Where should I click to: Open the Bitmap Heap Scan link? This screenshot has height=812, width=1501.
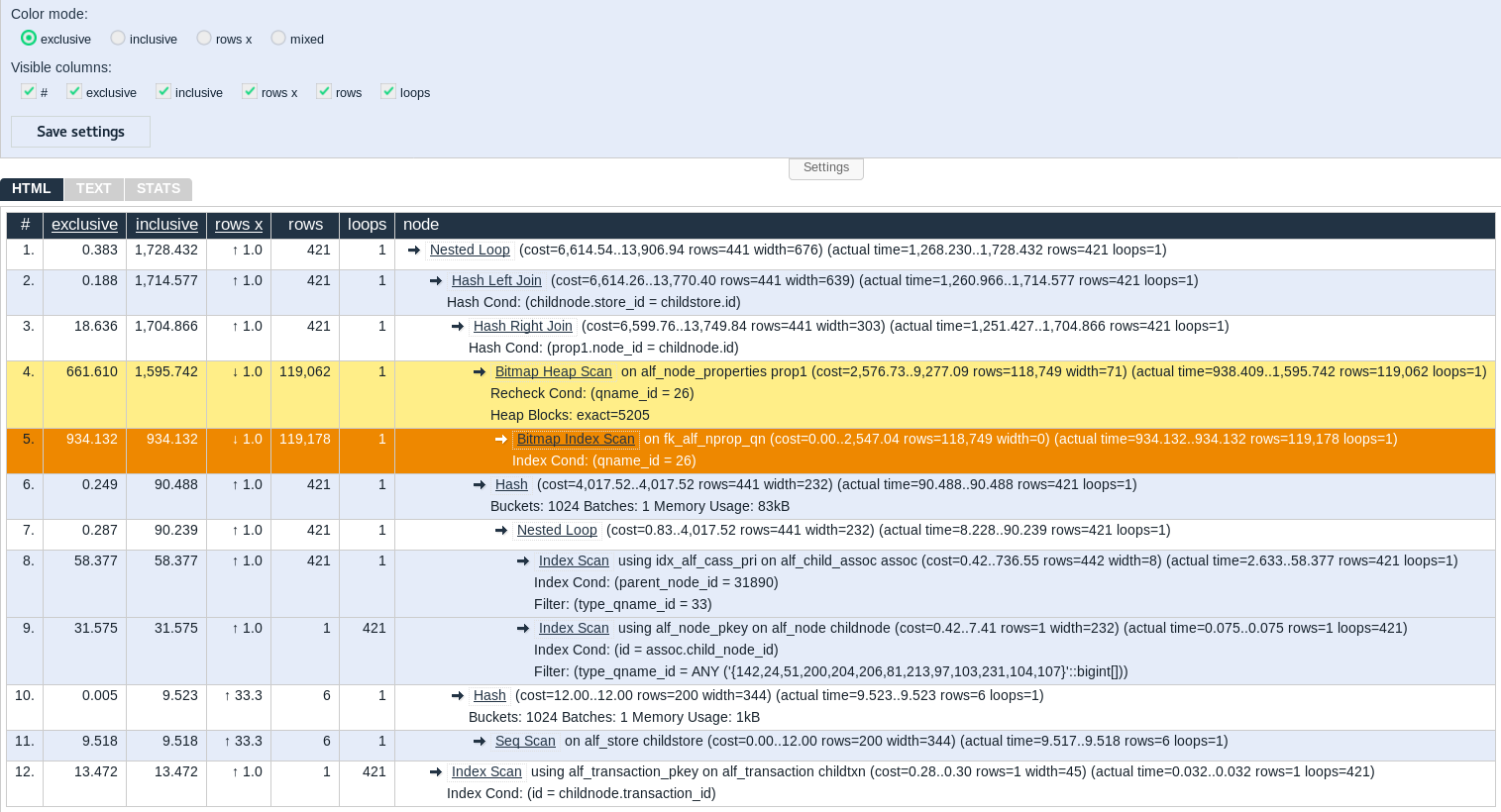pyautogui.click(x=554, y=371)
